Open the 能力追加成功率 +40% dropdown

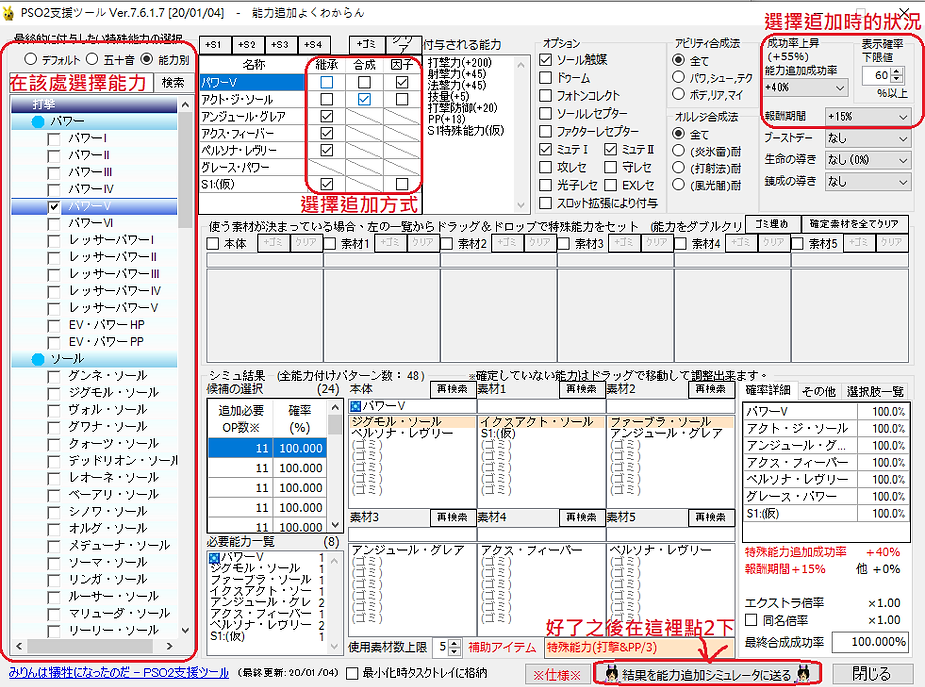coord(805,87)
